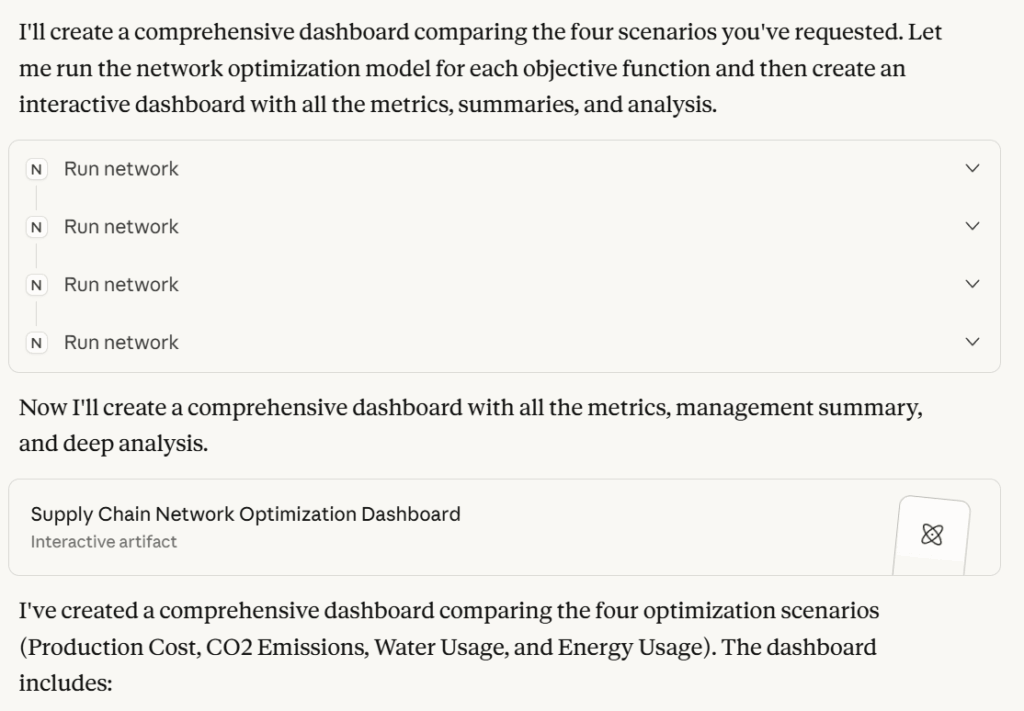Click the N icon of the first Run network step

37,170
